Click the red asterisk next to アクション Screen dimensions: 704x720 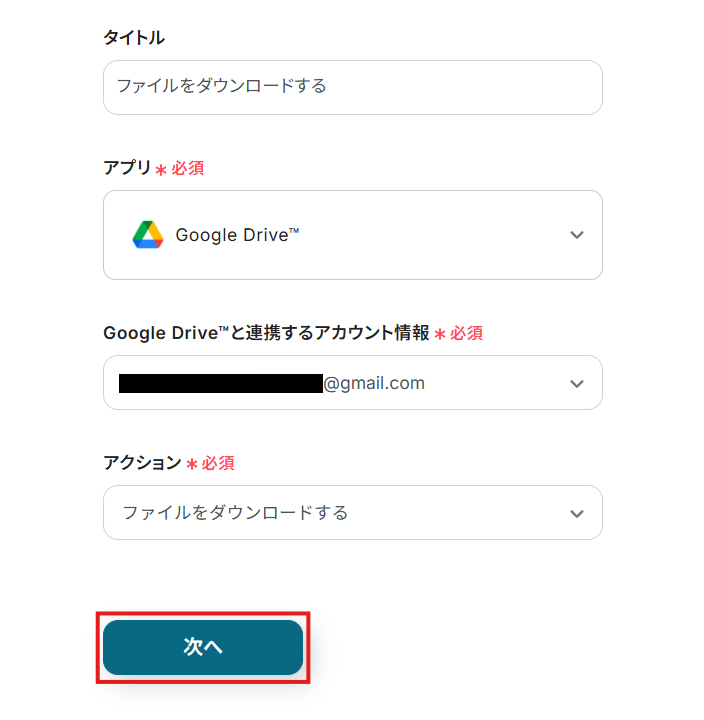(192, 465)
